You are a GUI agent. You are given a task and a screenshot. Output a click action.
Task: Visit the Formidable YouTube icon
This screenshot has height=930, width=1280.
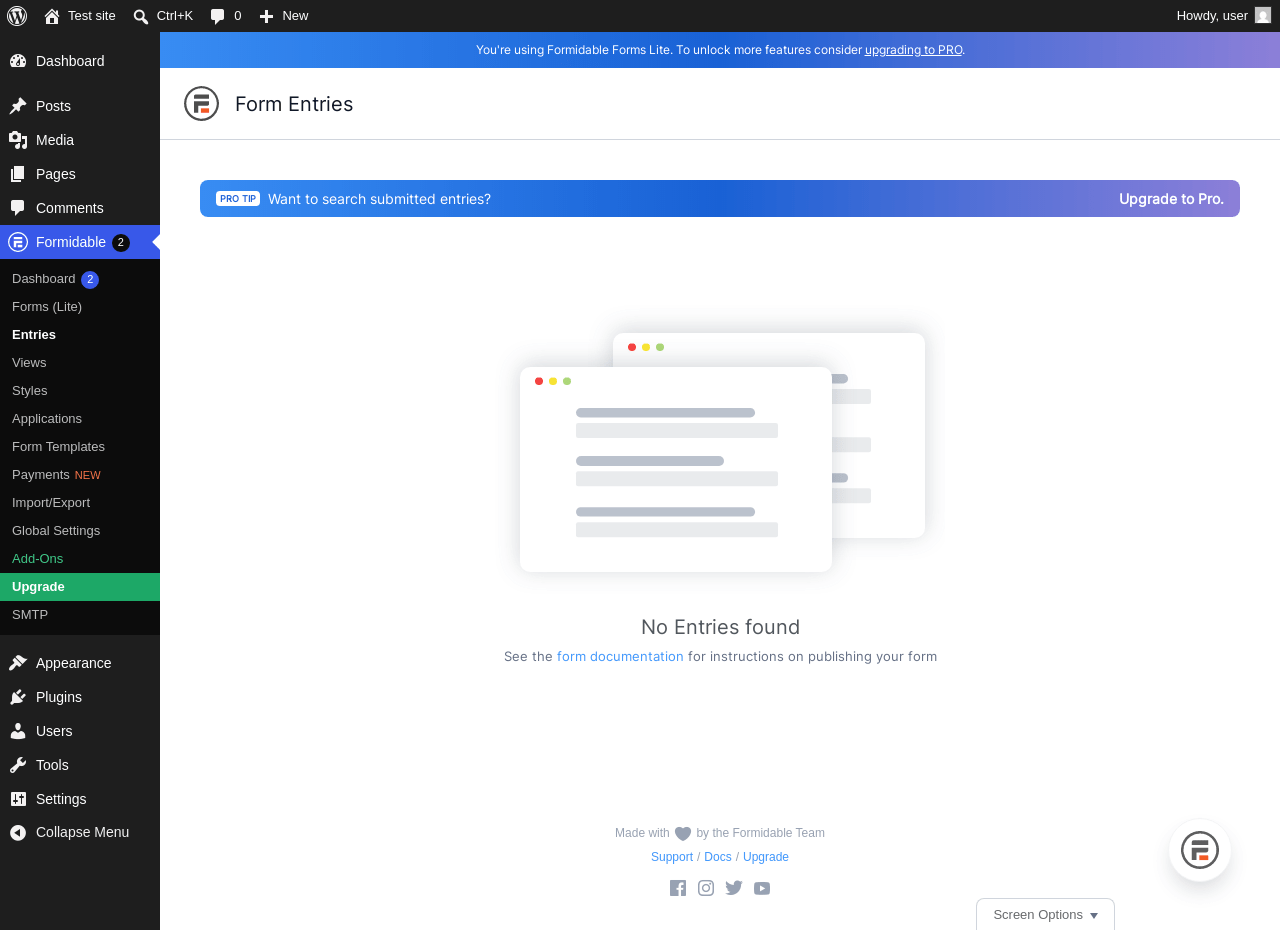(x=762, y=888)
